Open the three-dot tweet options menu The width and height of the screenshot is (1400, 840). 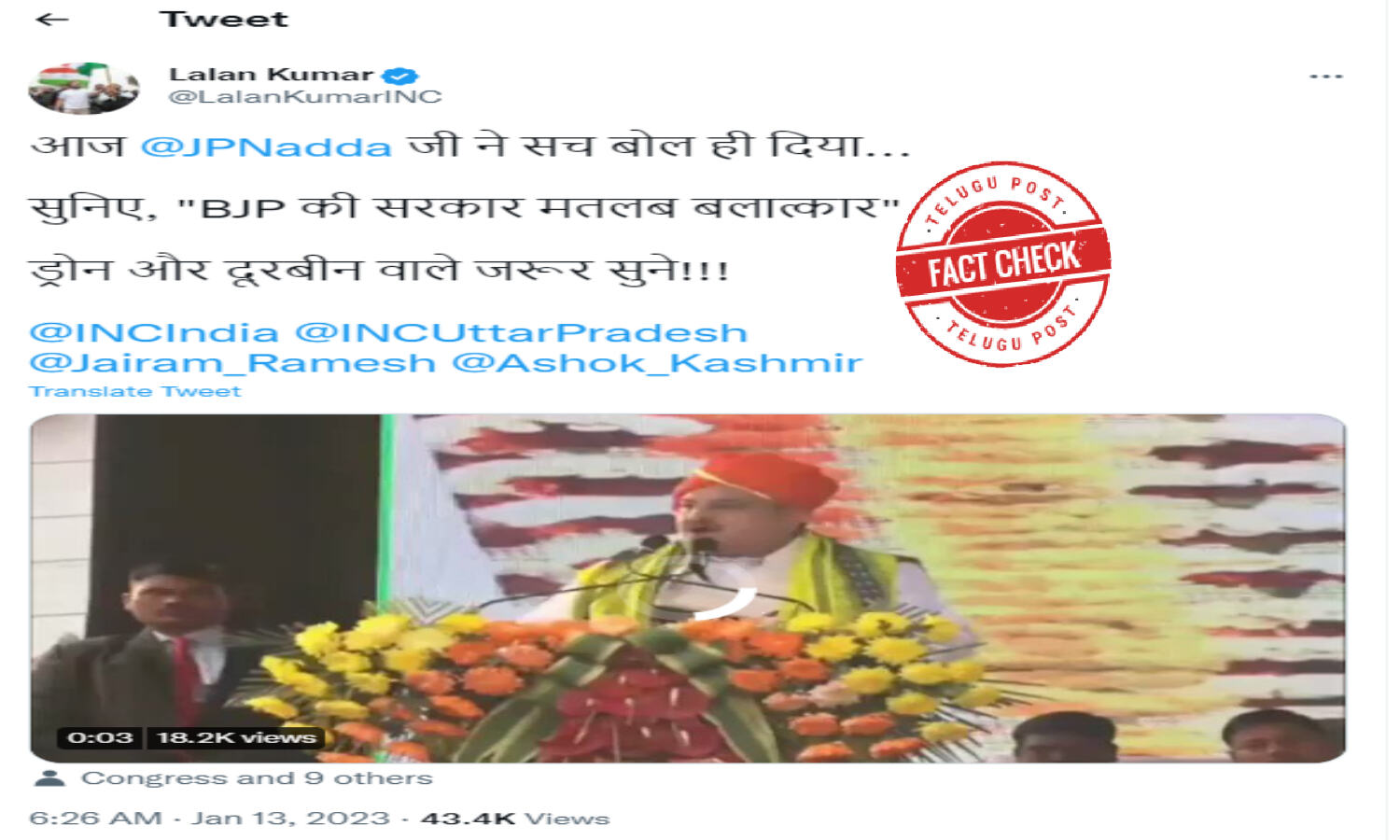[x=1325, y=77]
